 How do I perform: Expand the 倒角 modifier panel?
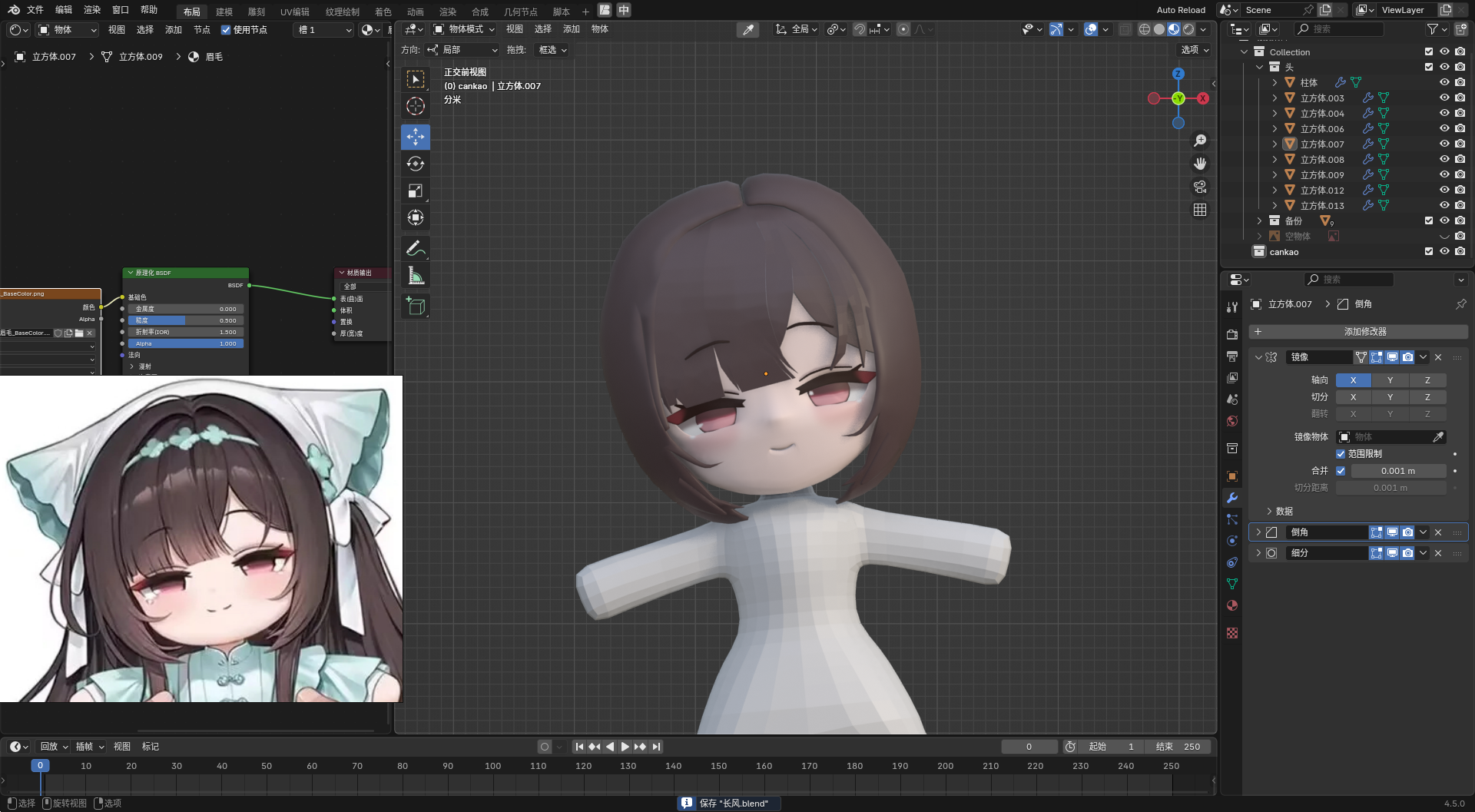(x=1258, y=532)
